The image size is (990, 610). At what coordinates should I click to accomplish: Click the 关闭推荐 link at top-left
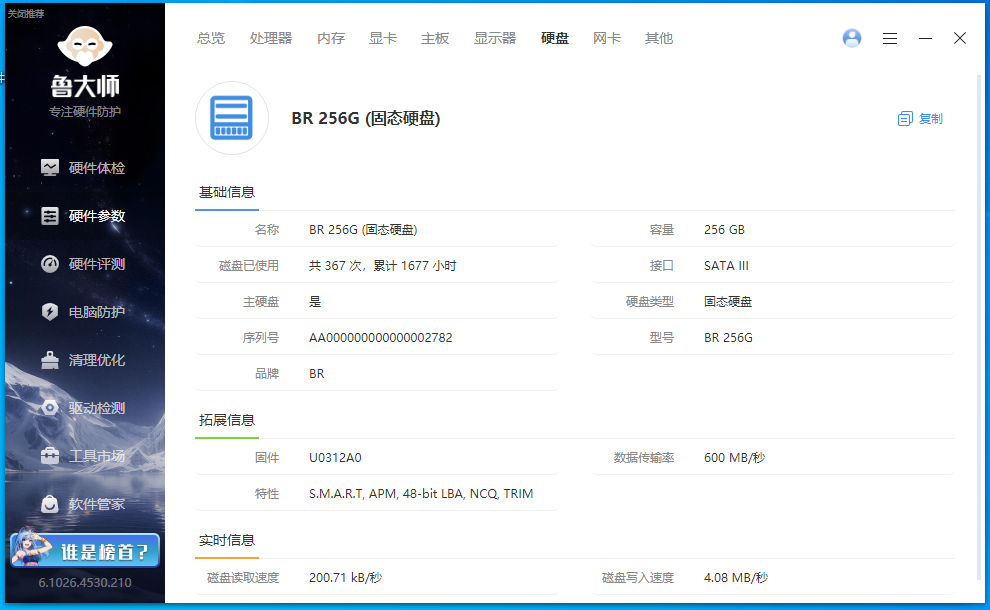click(26, 13)
